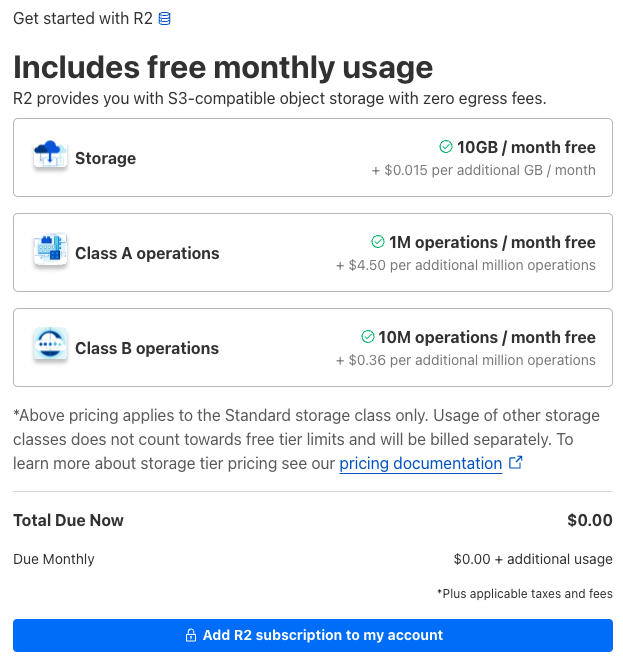The height and width of the screenshot is (662, 623).
Task: Click the green checkmark beside 1M operations
Action: pyautogui.click(x=378, y=242)
